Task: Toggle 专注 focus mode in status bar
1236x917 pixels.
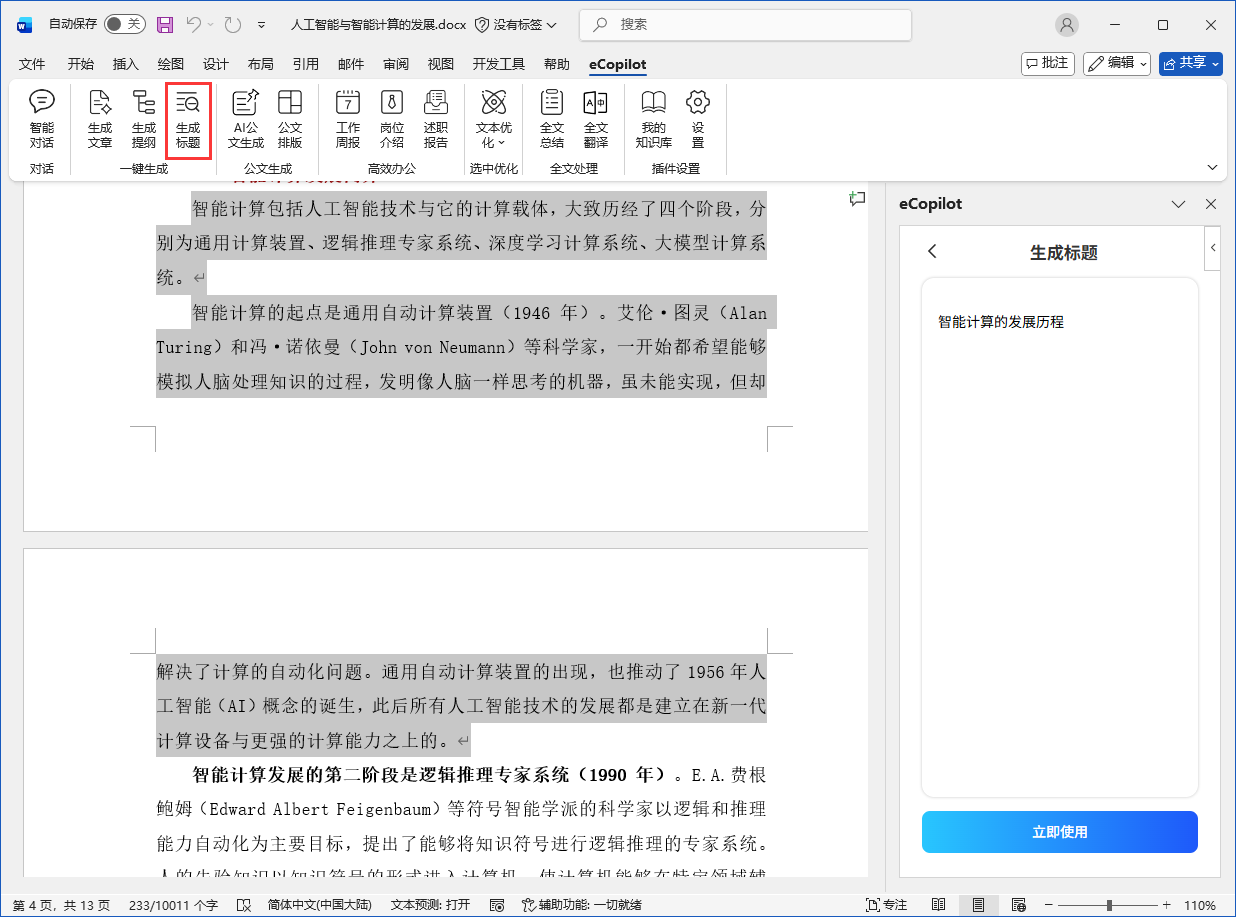Action: pyautogui.click(x=886, y=905)
